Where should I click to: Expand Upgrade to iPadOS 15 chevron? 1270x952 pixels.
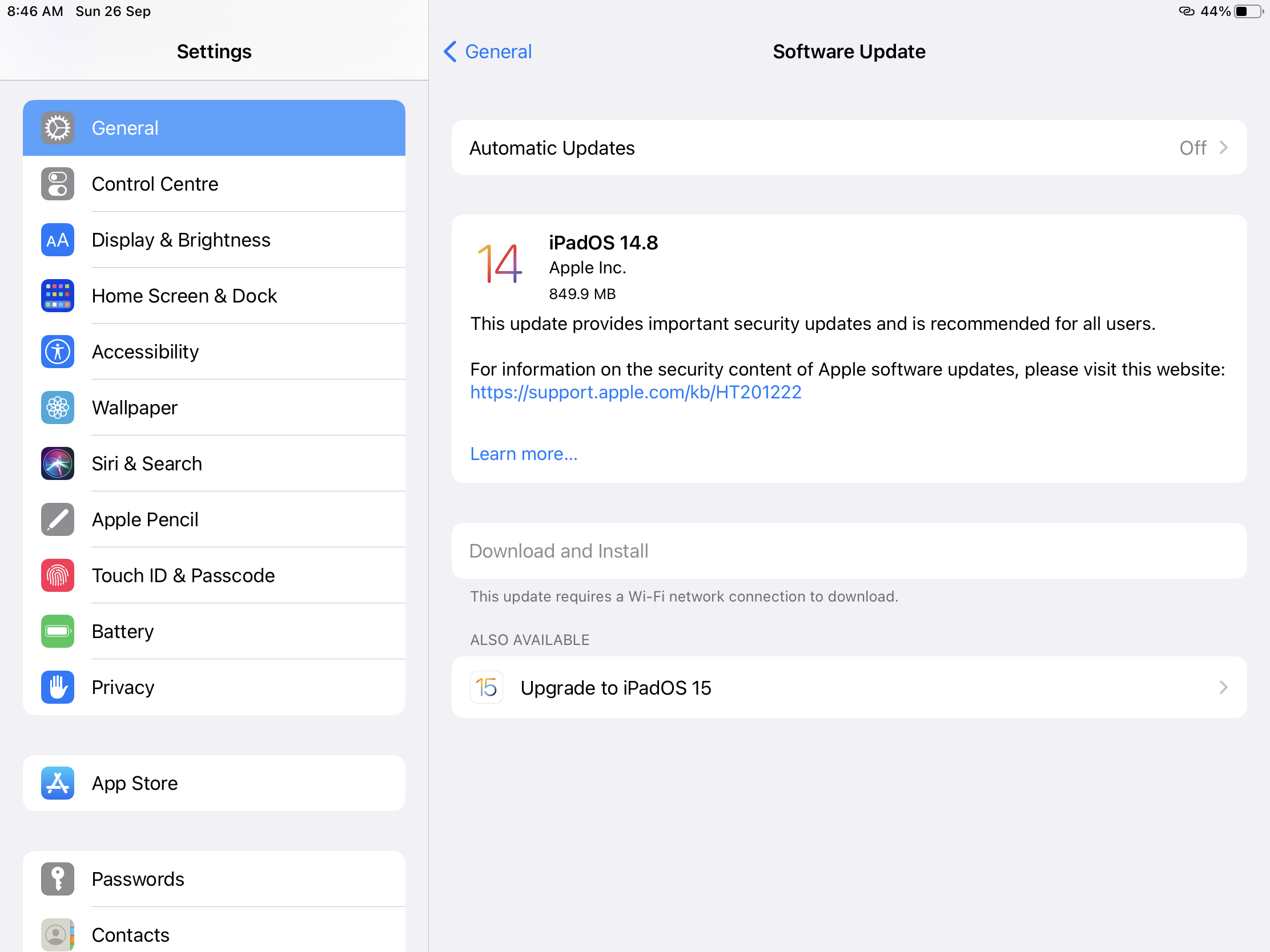tap(1223, 687)
